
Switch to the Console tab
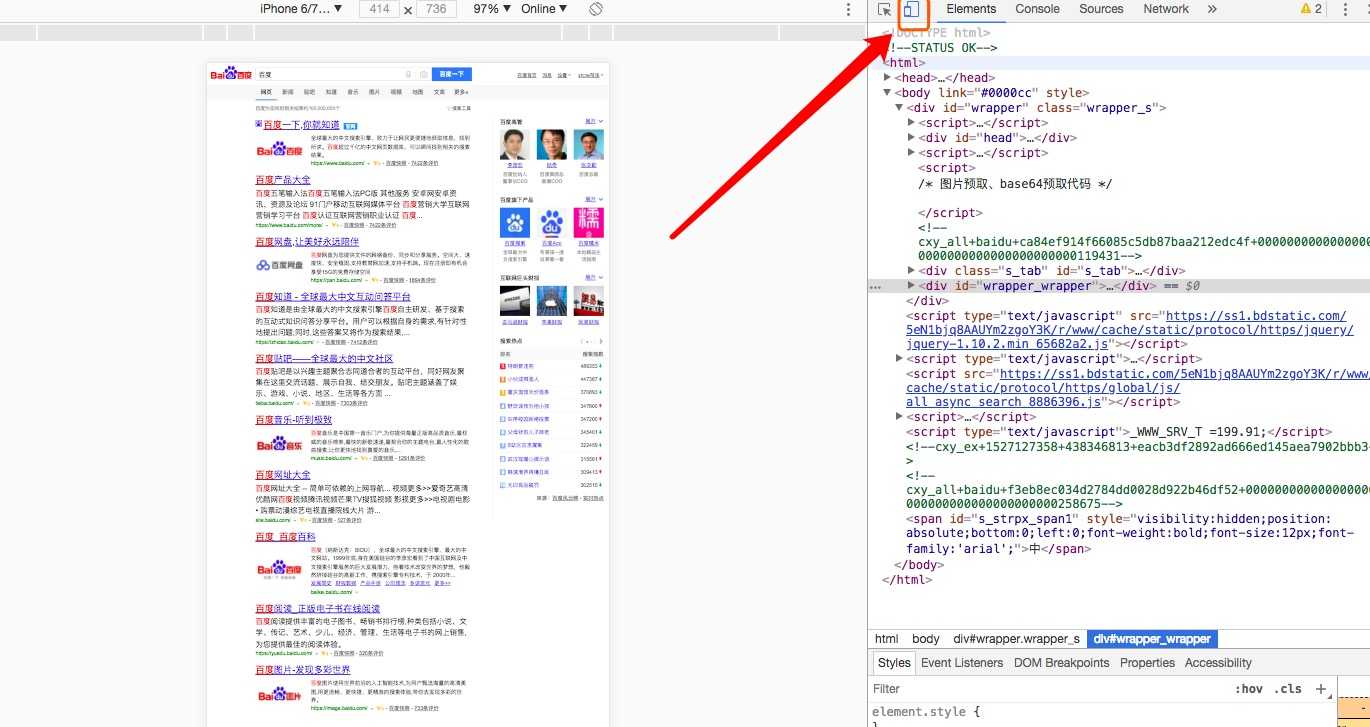tap(1037, 9)
